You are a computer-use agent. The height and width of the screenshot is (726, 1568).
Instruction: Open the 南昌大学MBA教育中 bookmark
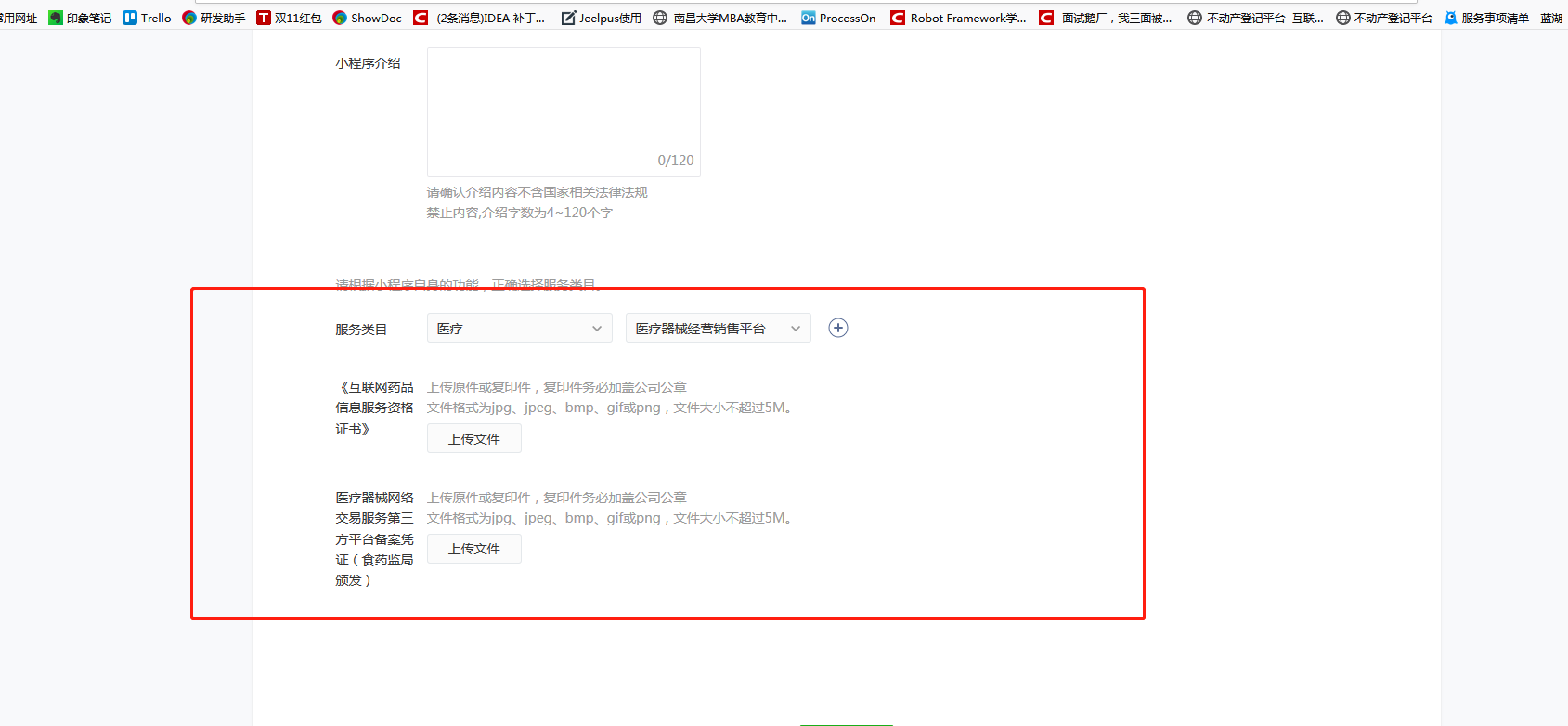(719, 18)
